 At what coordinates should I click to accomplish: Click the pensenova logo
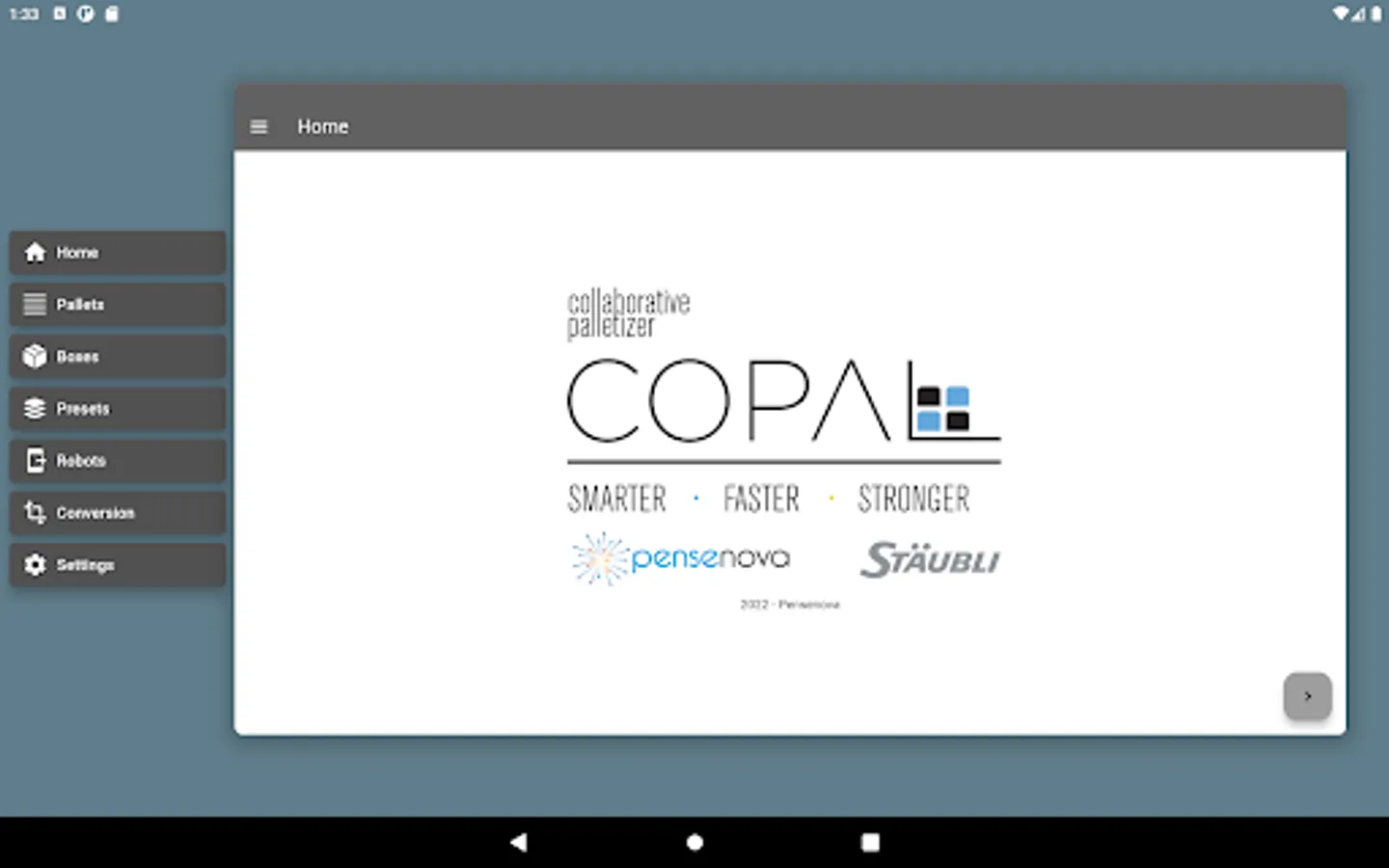pyautogui.click(x=680, y=558)
